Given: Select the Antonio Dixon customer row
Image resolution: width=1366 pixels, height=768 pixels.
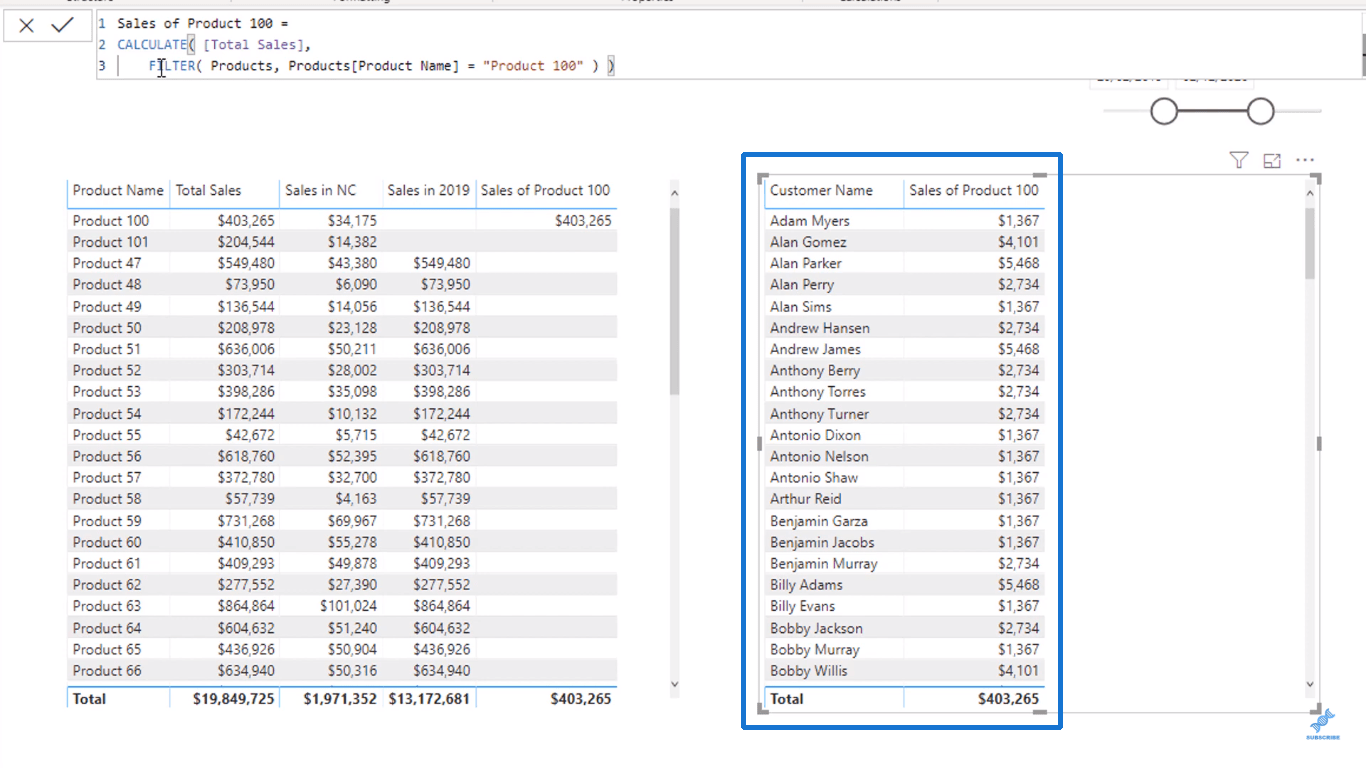Looking at the screenshot, I should [x=905, y=435].
